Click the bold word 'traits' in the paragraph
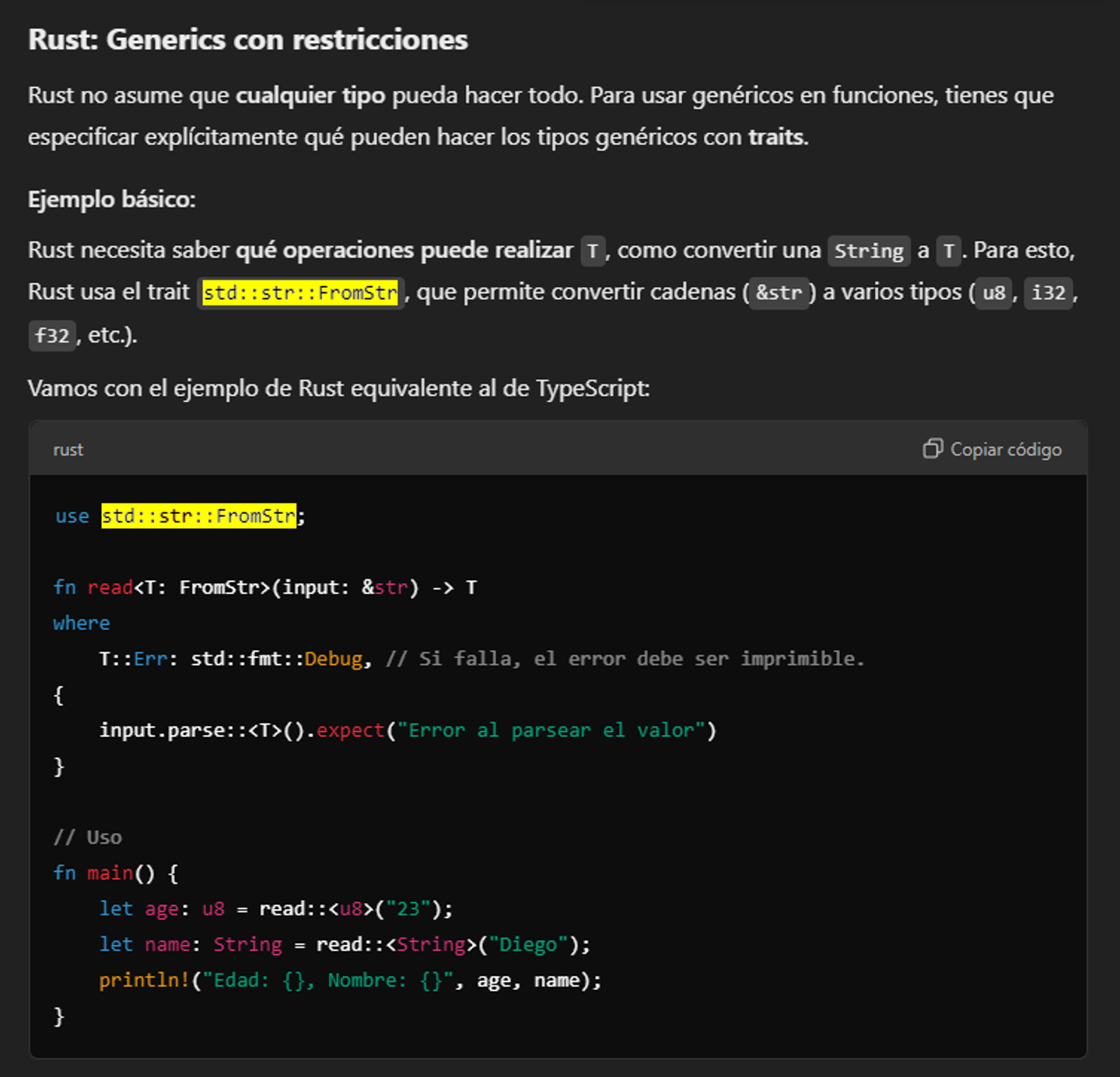This screenshot has height=1077, width=1120. pos(776,137)
